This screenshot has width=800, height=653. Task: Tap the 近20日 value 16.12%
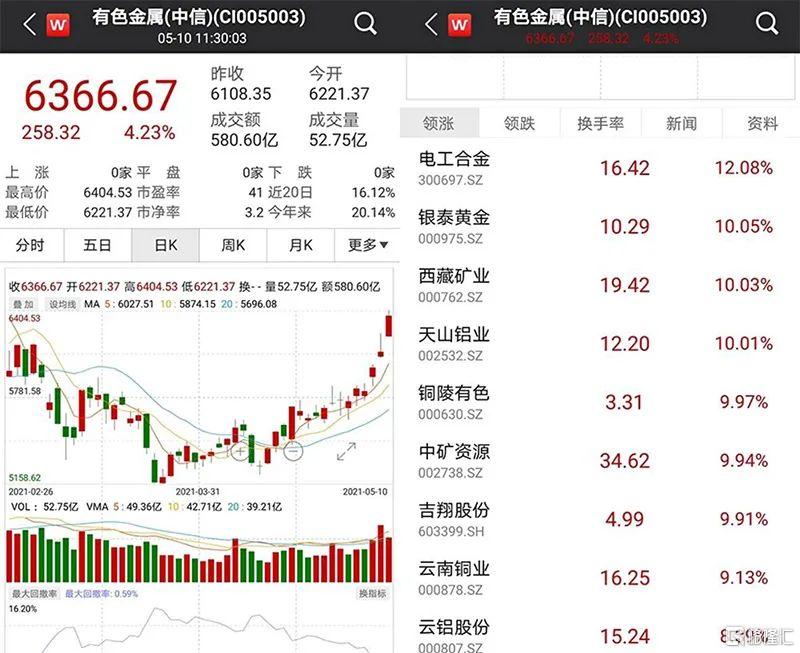coord(373,192)
